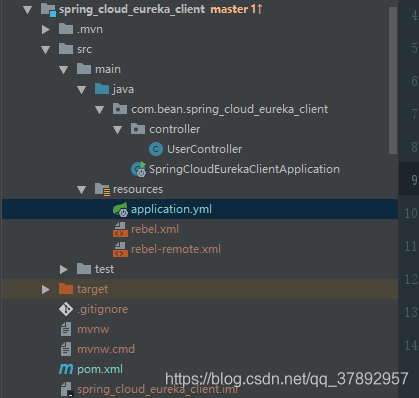Collapse the controller package arrow

[x=118, y=130]
